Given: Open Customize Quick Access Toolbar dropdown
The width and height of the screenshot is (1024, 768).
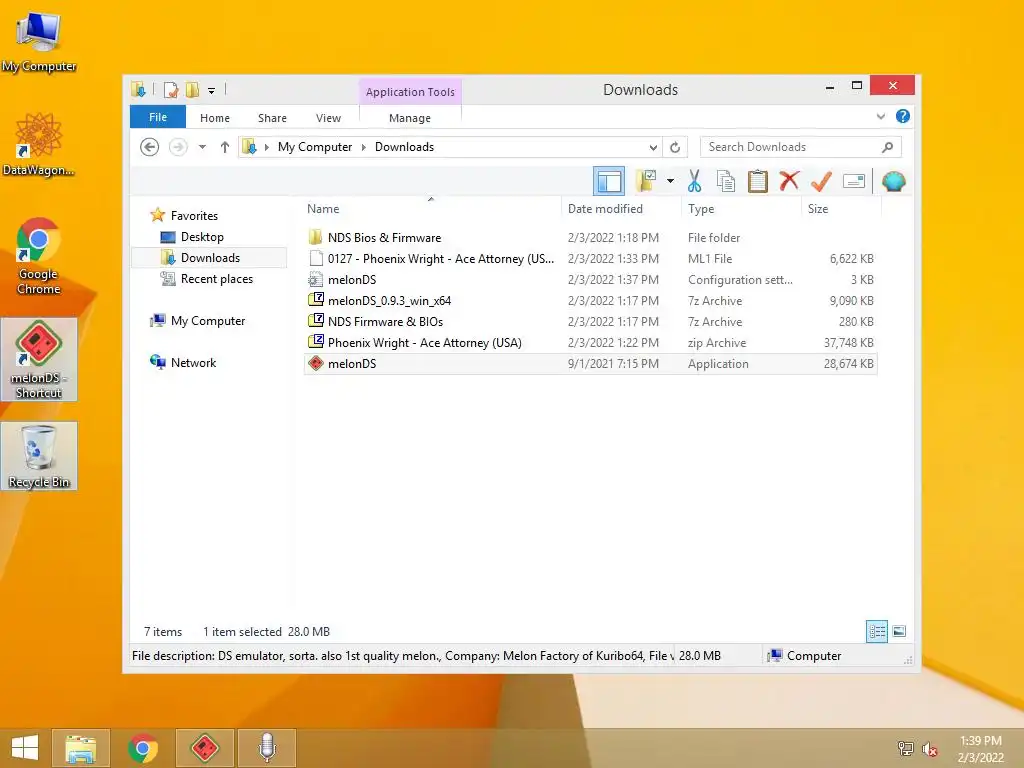Looking at the screenshot, I should point(212,90).
